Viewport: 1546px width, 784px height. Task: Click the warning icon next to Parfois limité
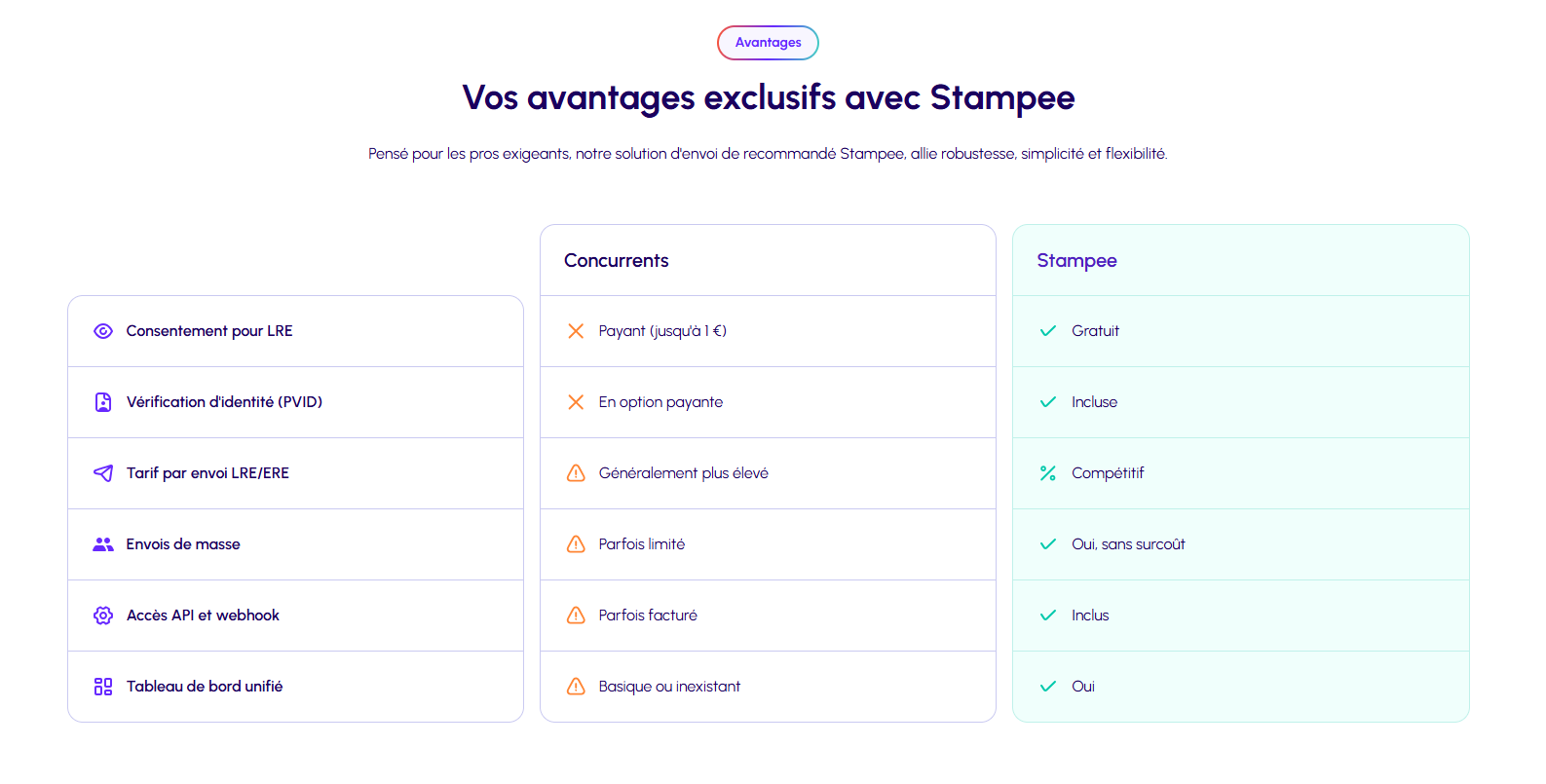click(576, 544)
